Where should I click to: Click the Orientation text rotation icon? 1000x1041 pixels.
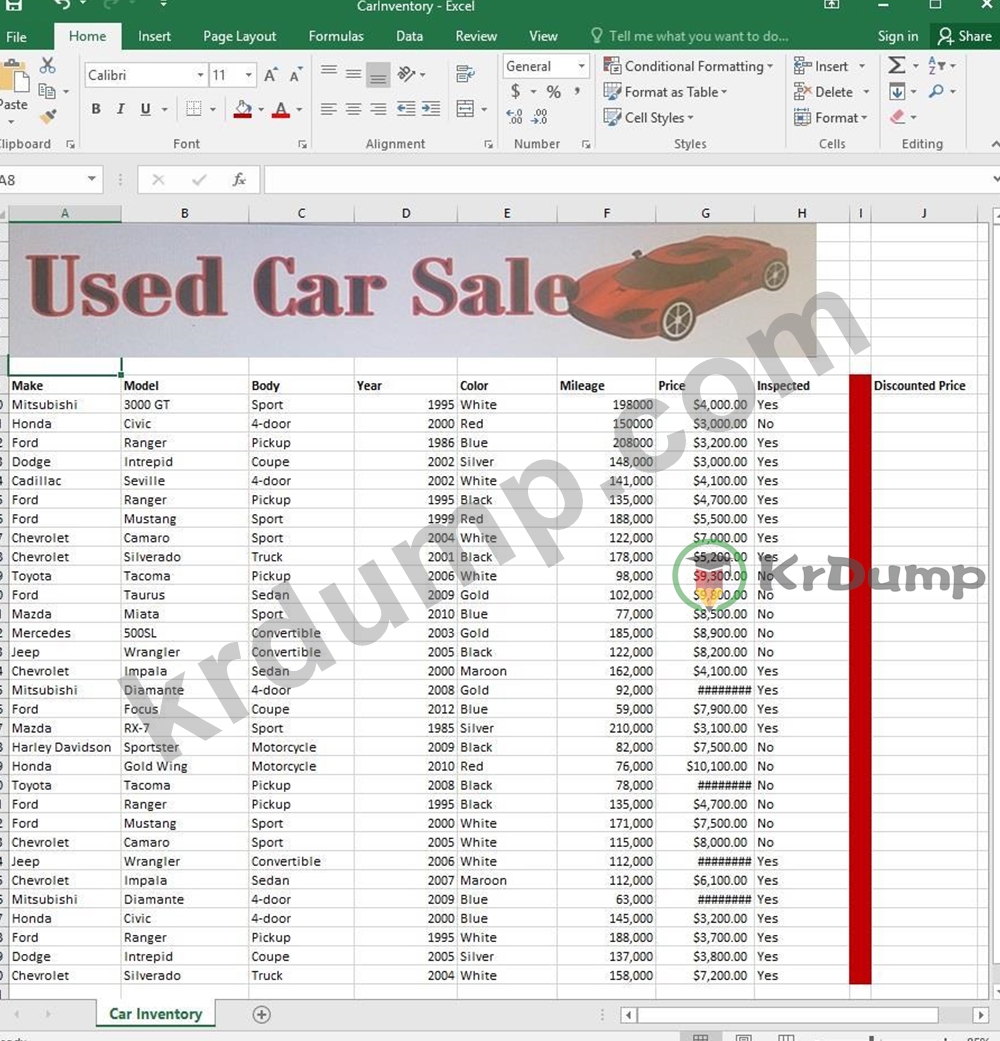coord(406,74)
